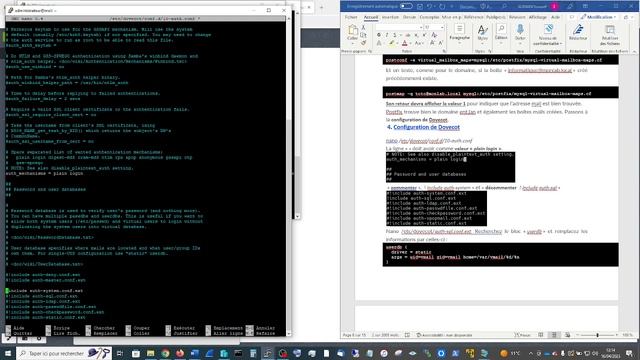
Task: Click the auth-sql.conf.ext path link in document
Action: [x=436, y=231]
